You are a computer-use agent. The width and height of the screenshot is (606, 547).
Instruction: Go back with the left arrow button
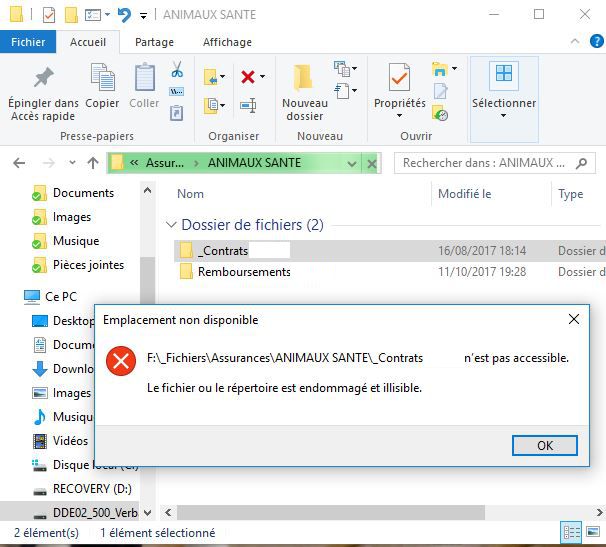point(19,163)
